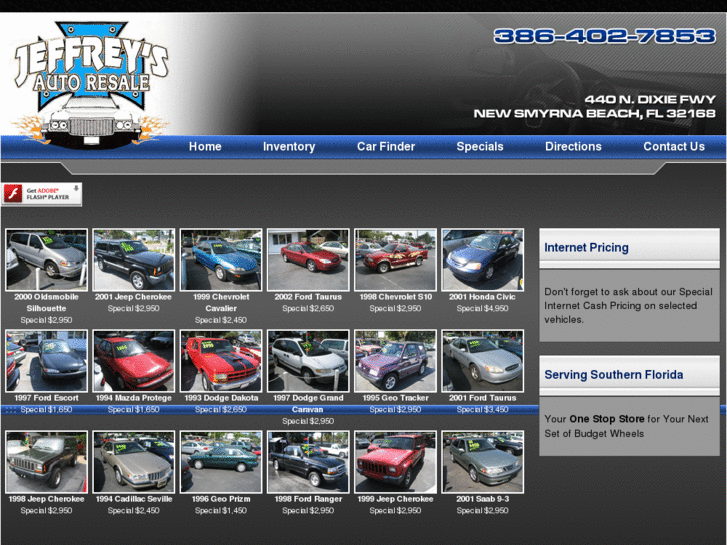727x545 pixels.
Task: Open the 1994 Mazda Protege photo
Action: [x=134, y=361]
